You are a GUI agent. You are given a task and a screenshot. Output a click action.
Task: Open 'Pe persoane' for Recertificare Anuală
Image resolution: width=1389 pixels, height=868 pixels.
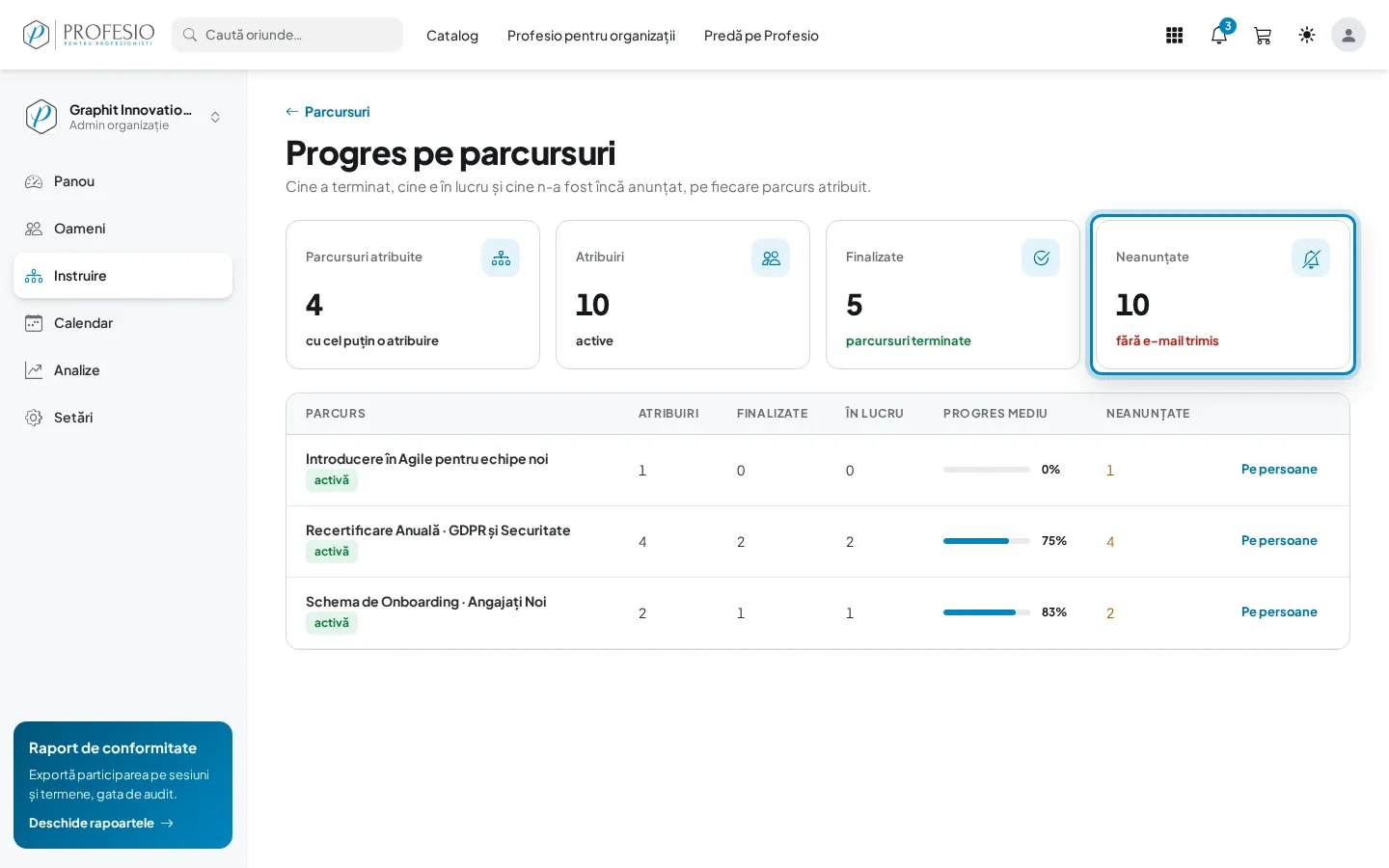click(1279, 541)
